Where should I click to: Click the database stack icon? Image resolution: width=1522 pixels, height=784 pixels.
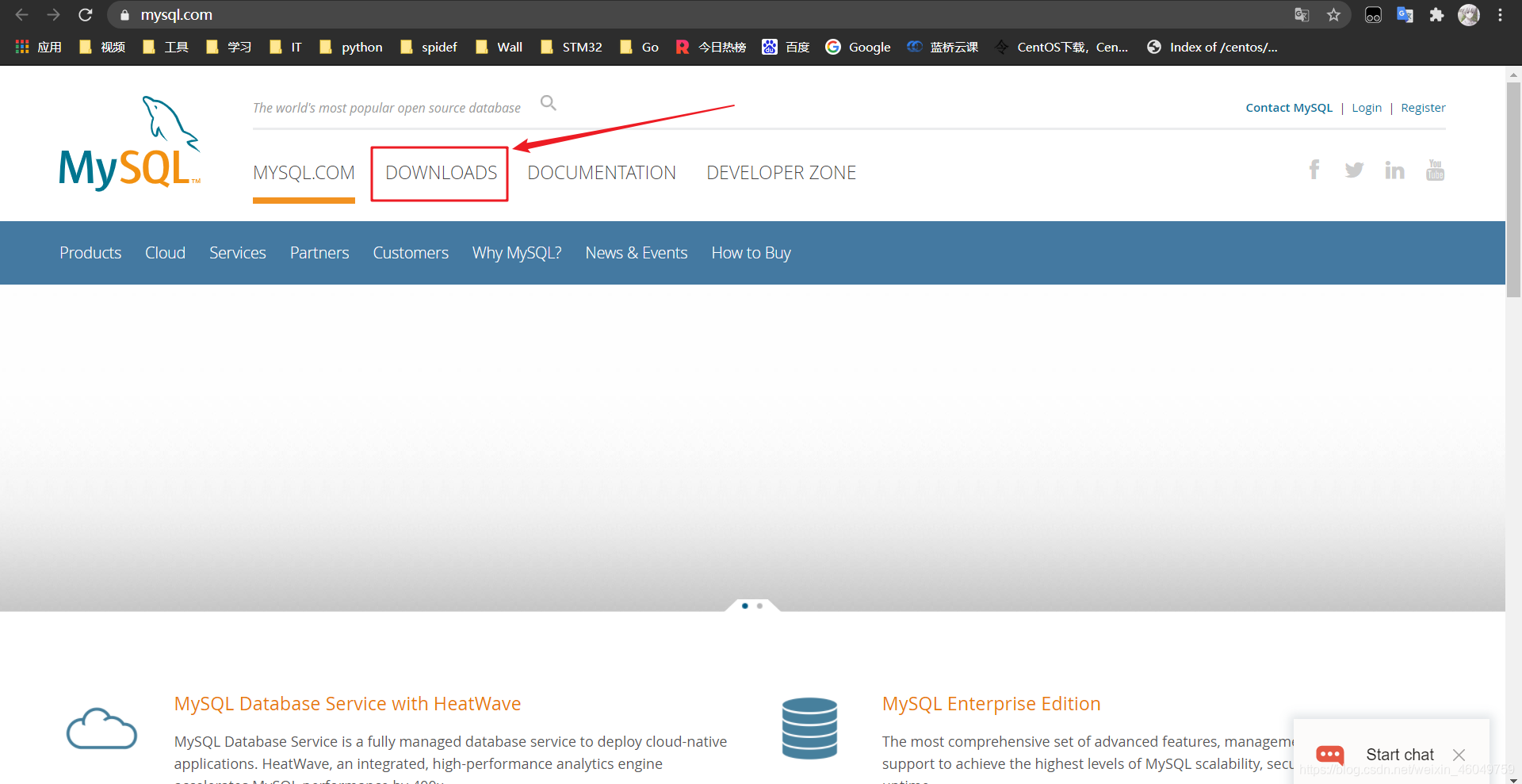(809, 729)
